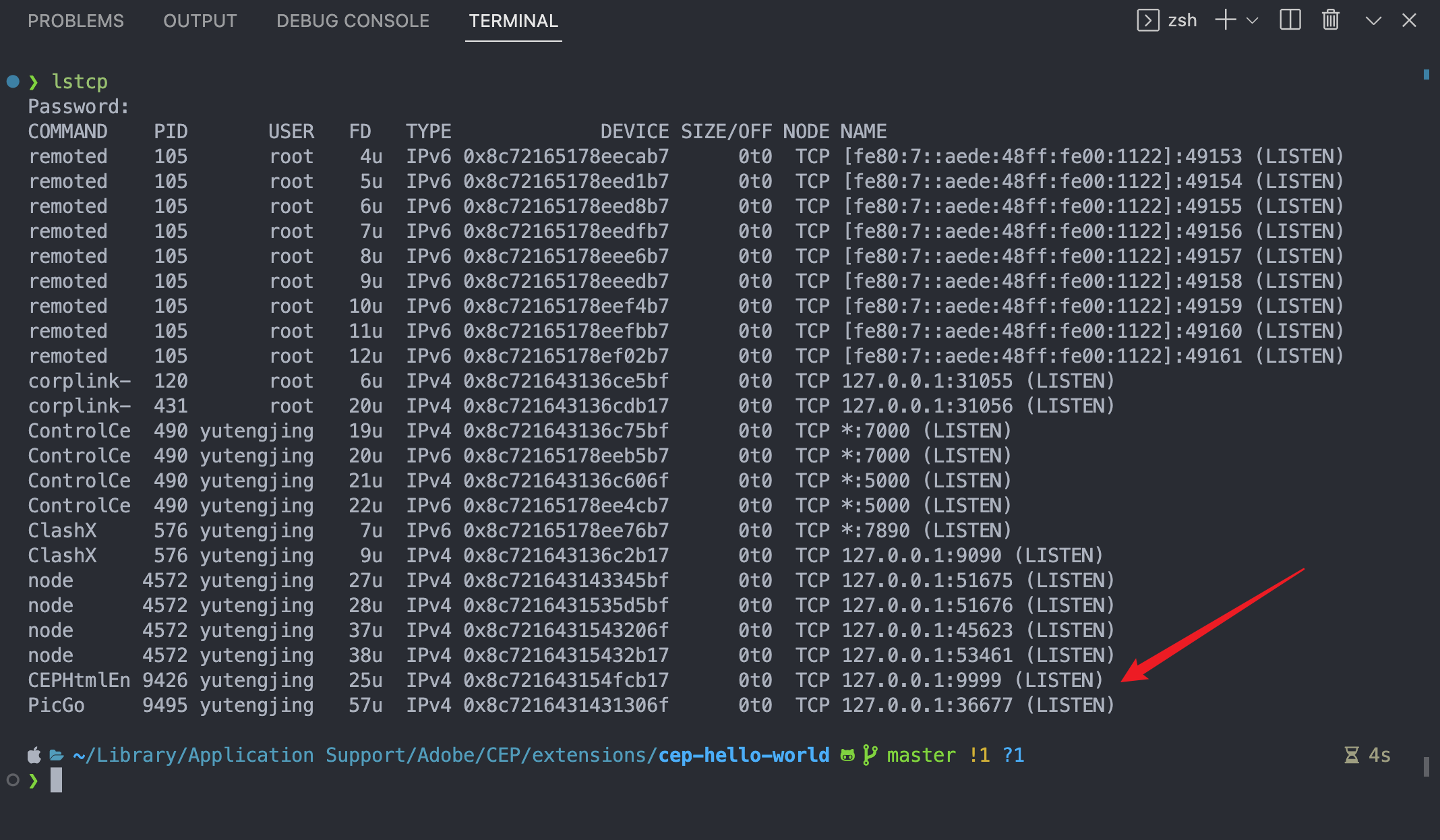
Task: Click PID 9426 in the CEPHtmlEn row
Action: click(x=165, y=680)
